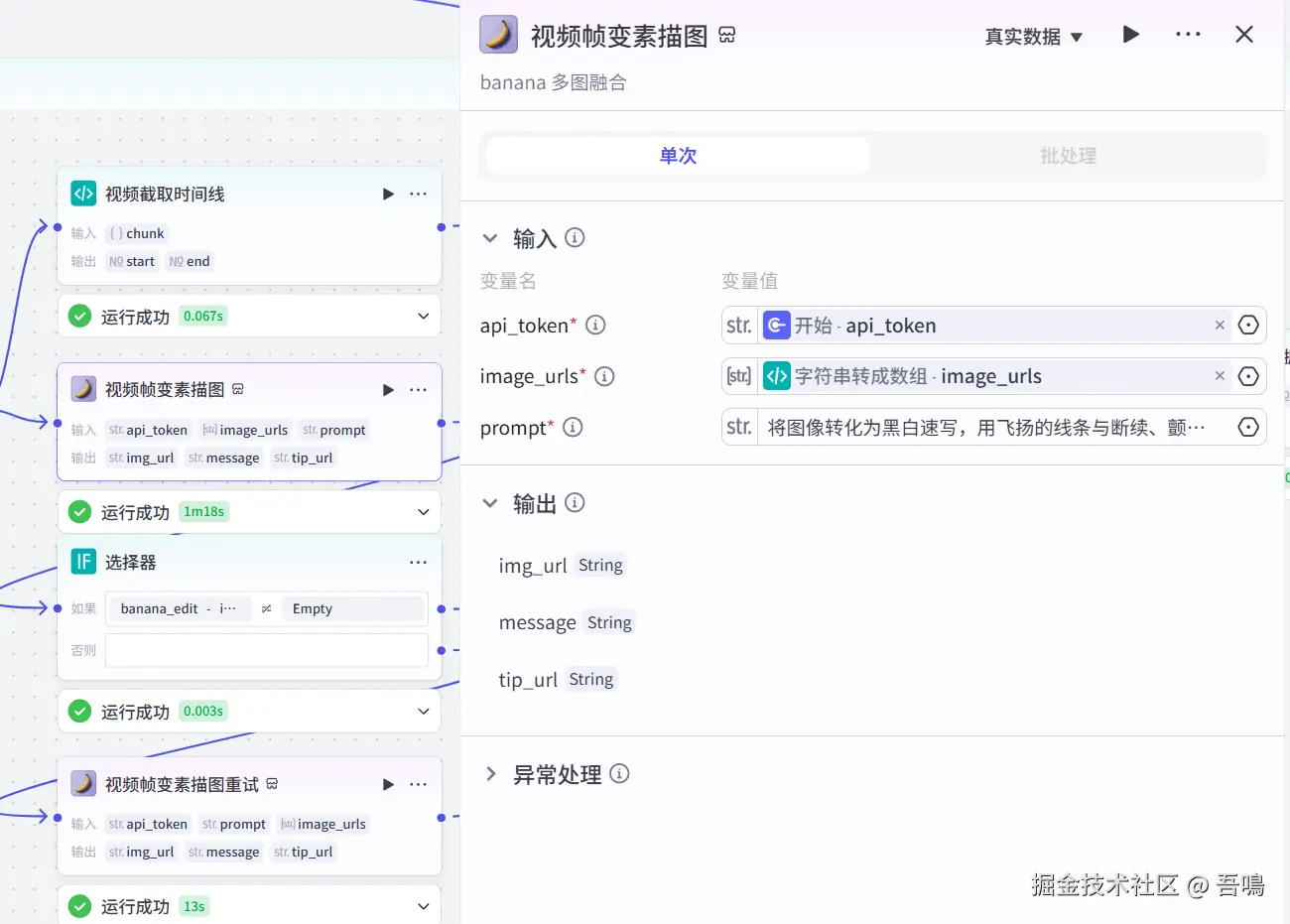Screen dimensions: 1290x924
Task: Click the banana icon of 视频帧变素描图 node
Action: coord(83,389)
